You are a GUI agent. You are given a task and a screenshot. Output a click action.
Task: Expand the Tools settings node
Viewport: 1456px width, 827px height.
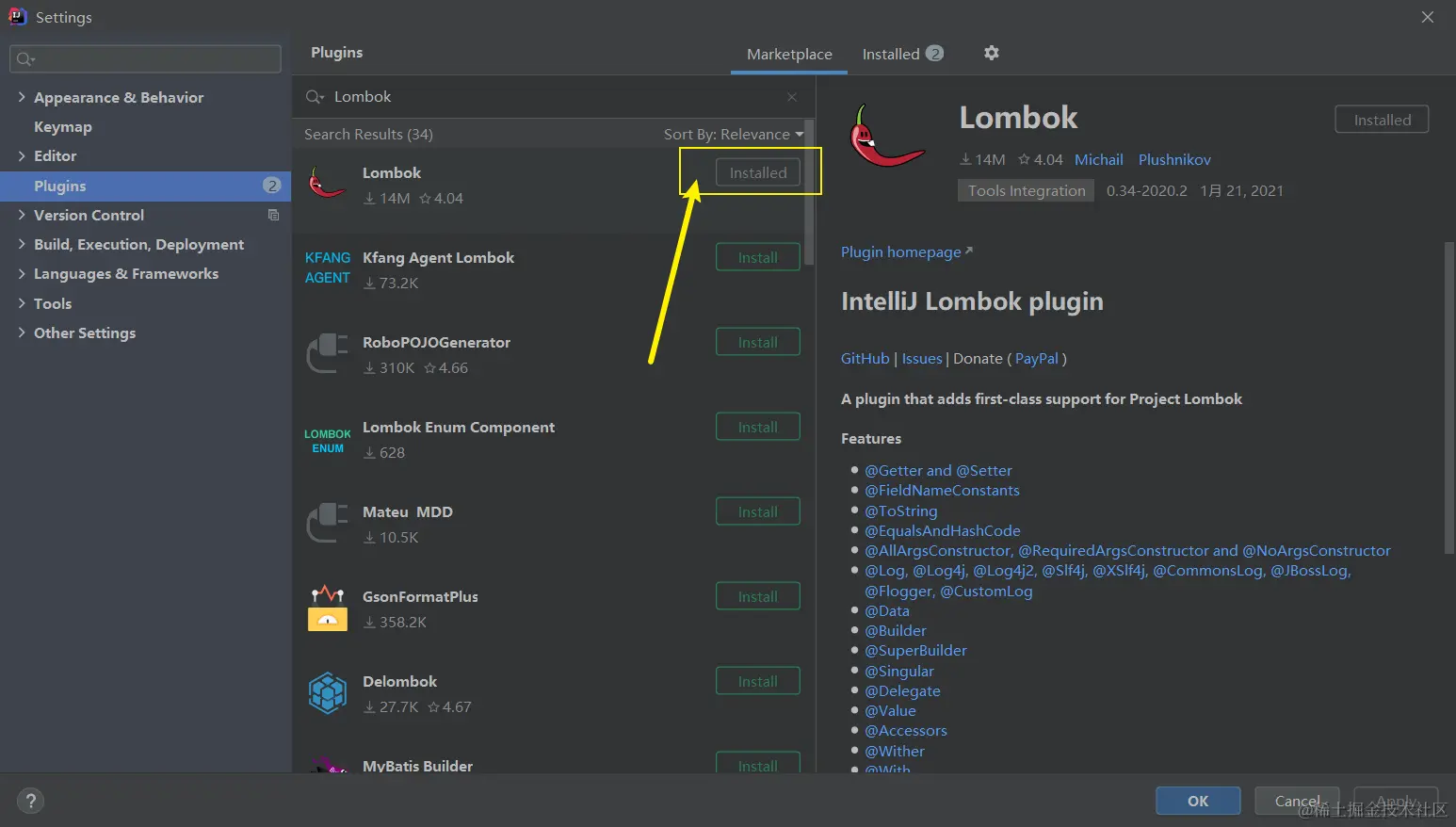pyautogui.click(x=22, y=303)
